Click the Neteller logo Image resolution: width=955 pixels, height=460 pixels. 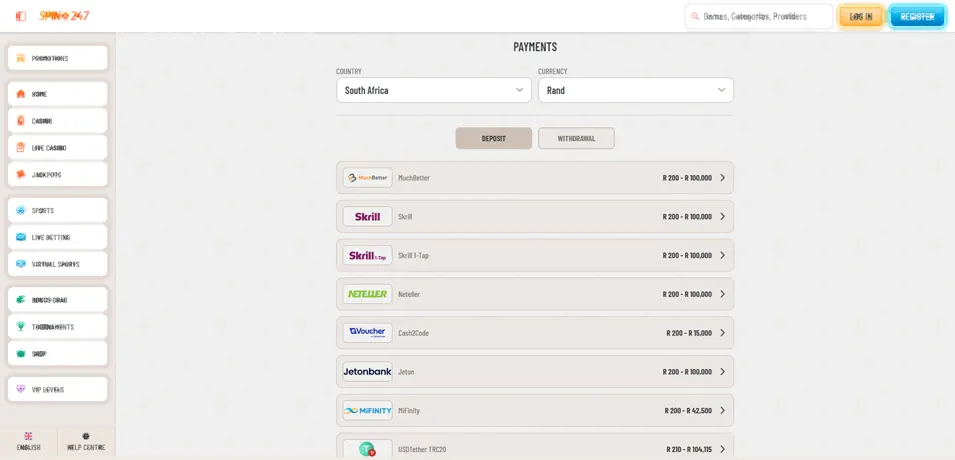click(367, 294)
